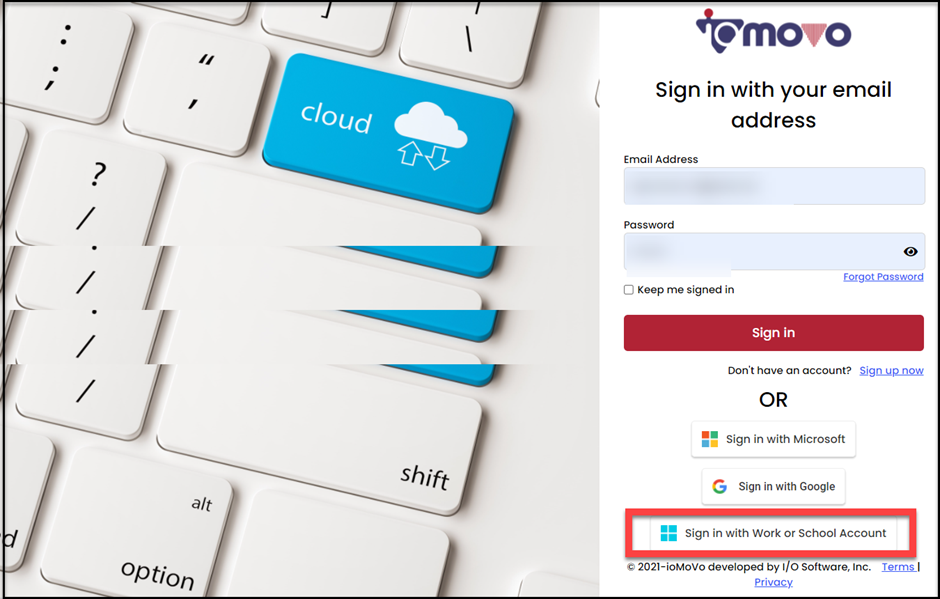Image resolution: width=940 pixels, height=599 pixels.
Task: Open the Forgot Password link
Action: [883, 276]
